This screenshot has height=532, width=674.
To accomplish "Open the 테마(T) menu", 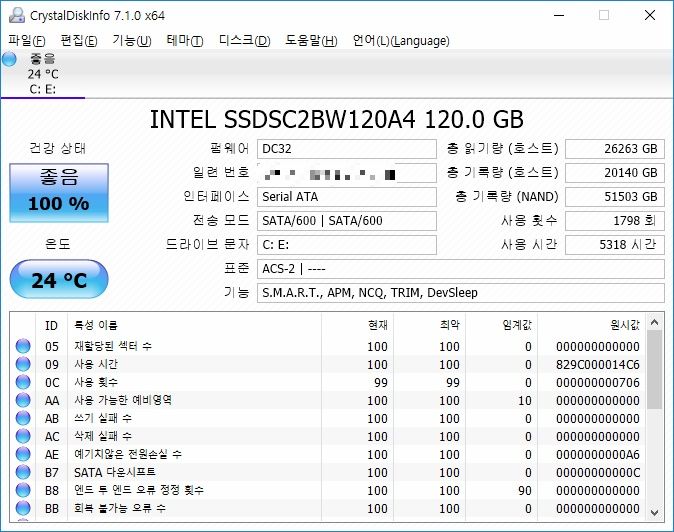I will pos(185,41).
